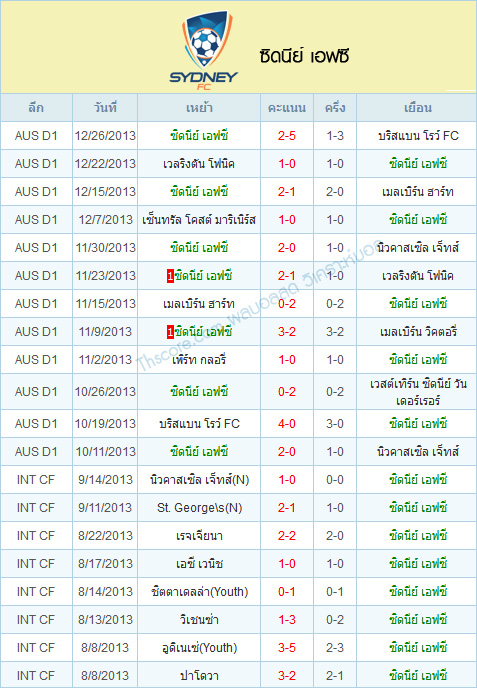Click the ลีก column header
Screen dimensions: 477x688
click(x=36, y=108)
